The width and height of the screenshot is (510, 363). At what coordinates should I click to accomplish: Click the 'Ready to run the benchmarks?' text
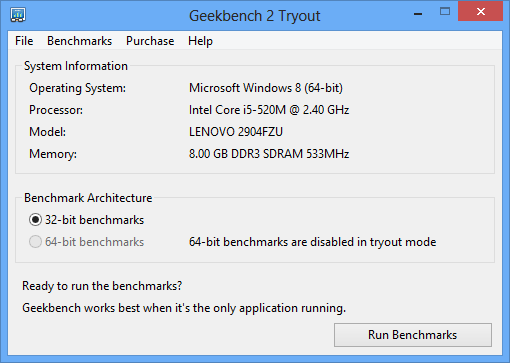(102, 286)
